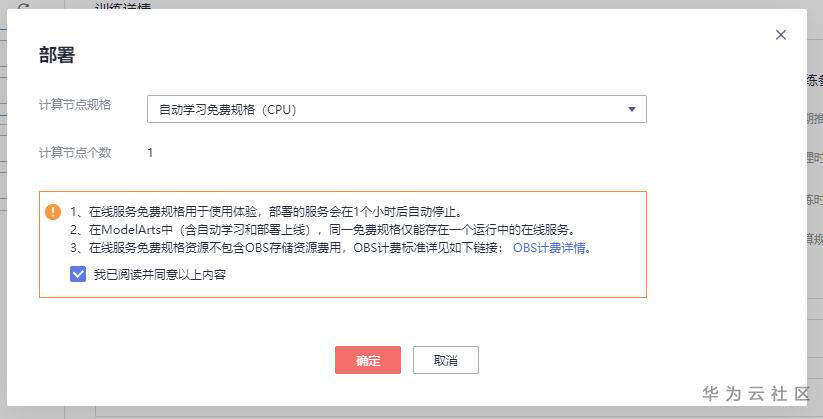
Task: Click the node count value 1
Action: tap(150, 153)
